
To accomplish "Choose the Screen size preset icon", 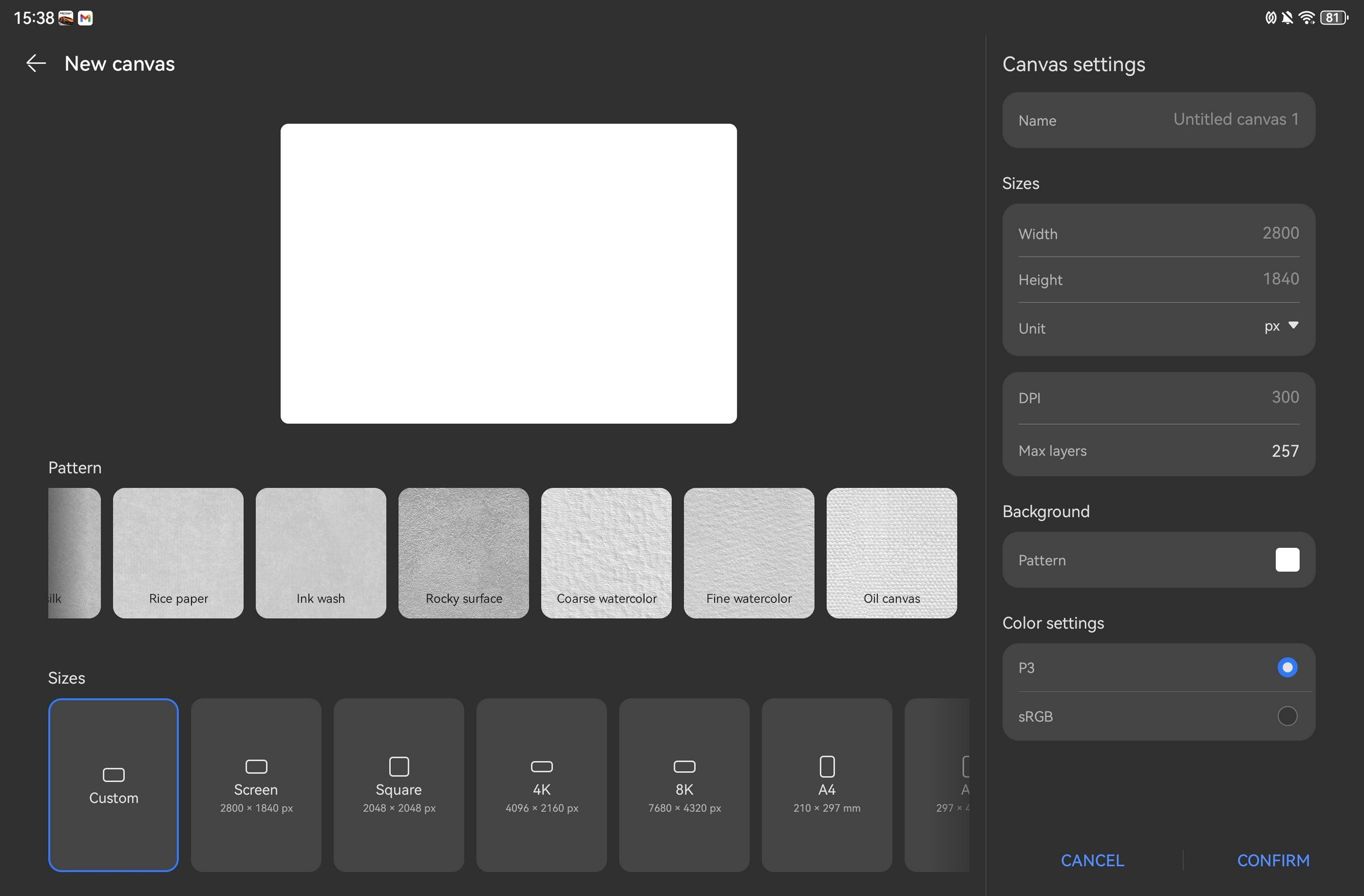I will point(256,766).
